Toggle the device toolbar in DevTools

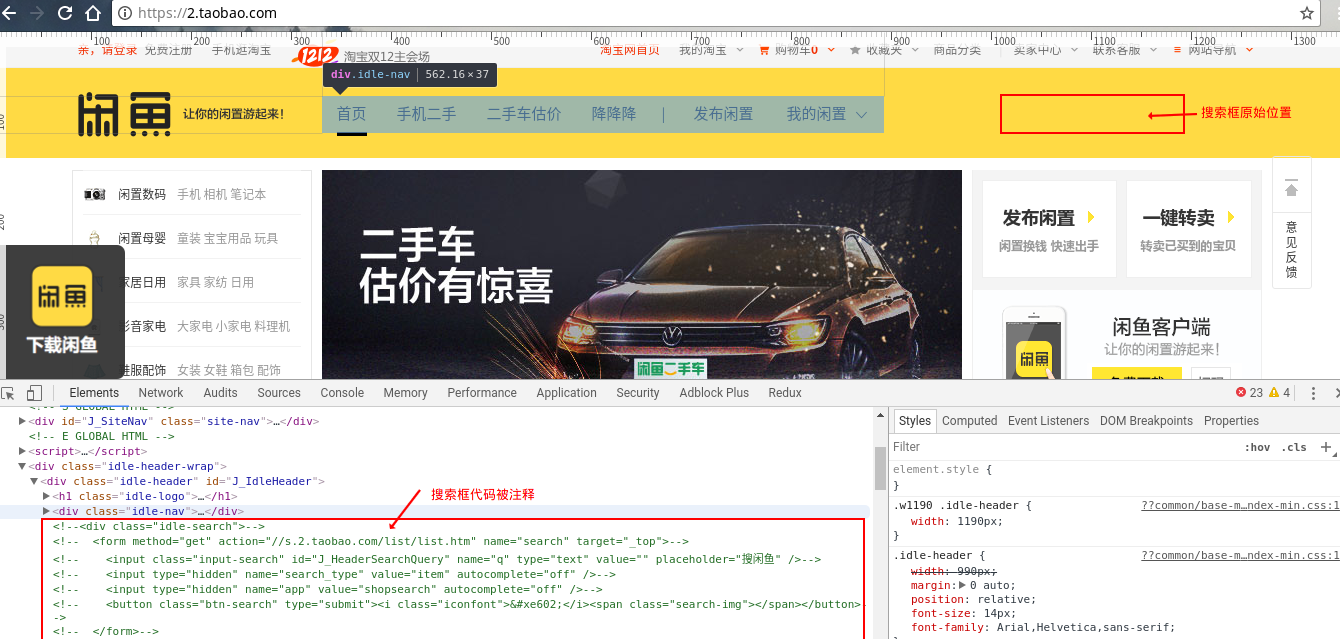33,393
